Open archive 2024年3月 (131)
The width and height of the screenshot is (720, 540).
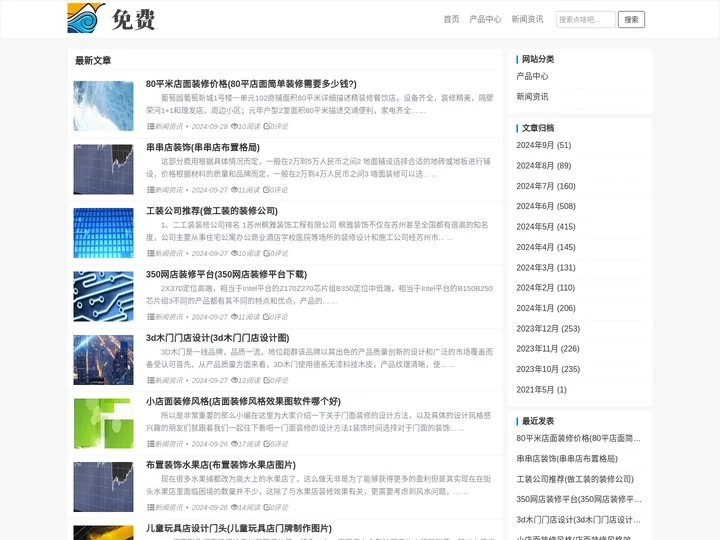click(x=546, y=267)
